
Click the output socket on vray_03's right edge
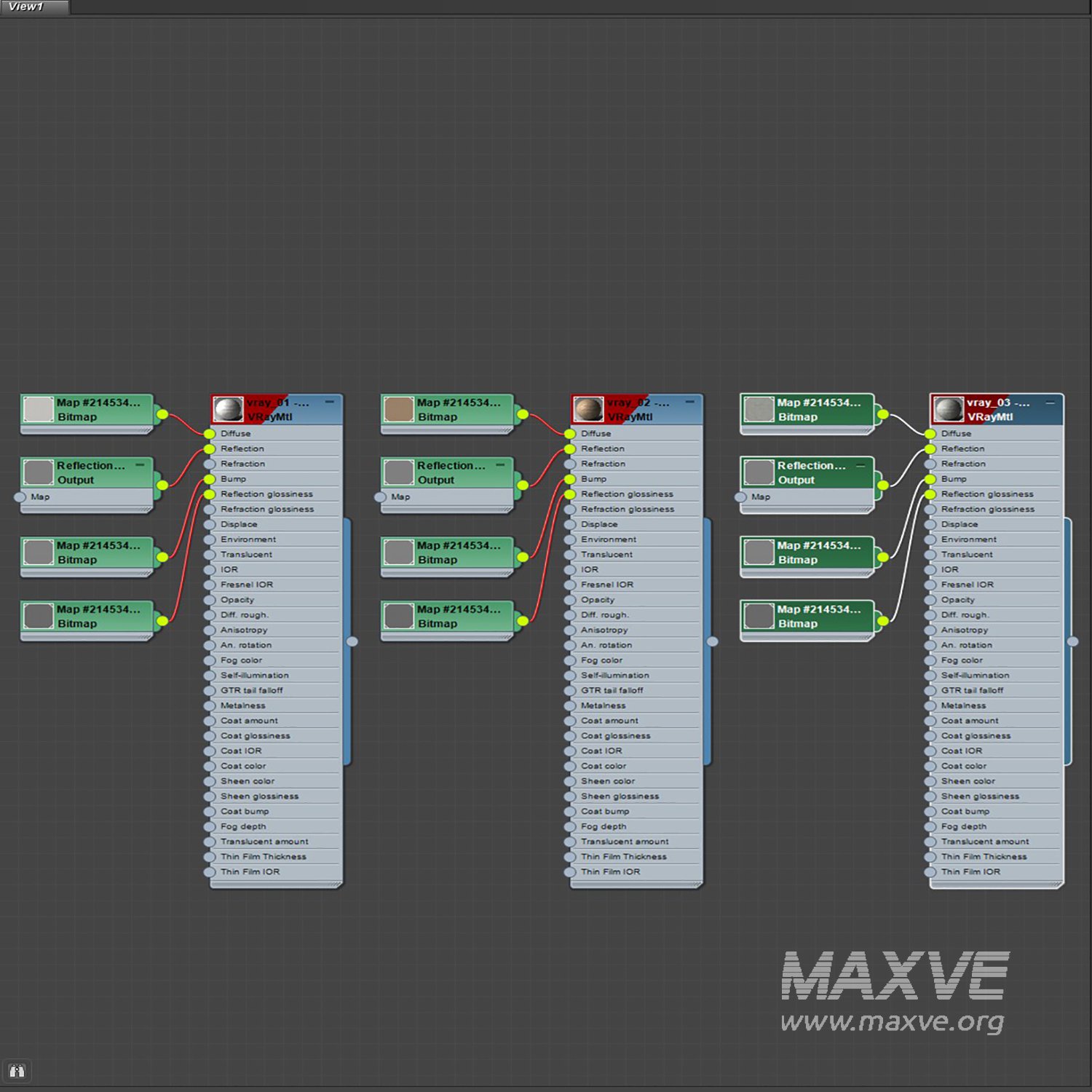point(1072,641)
